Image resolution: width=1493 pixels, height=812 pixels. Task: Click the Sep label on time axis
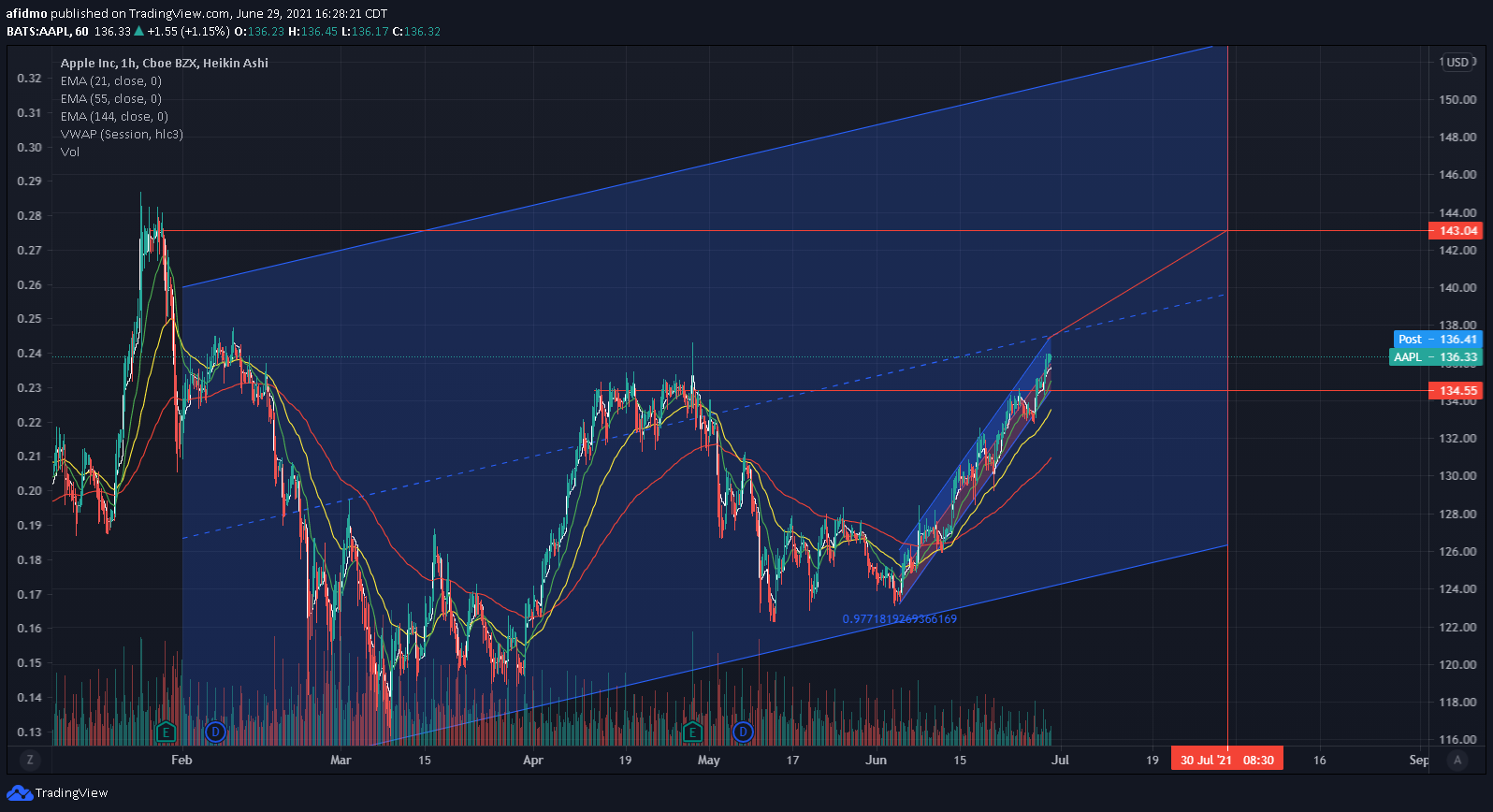(1419, 760)
